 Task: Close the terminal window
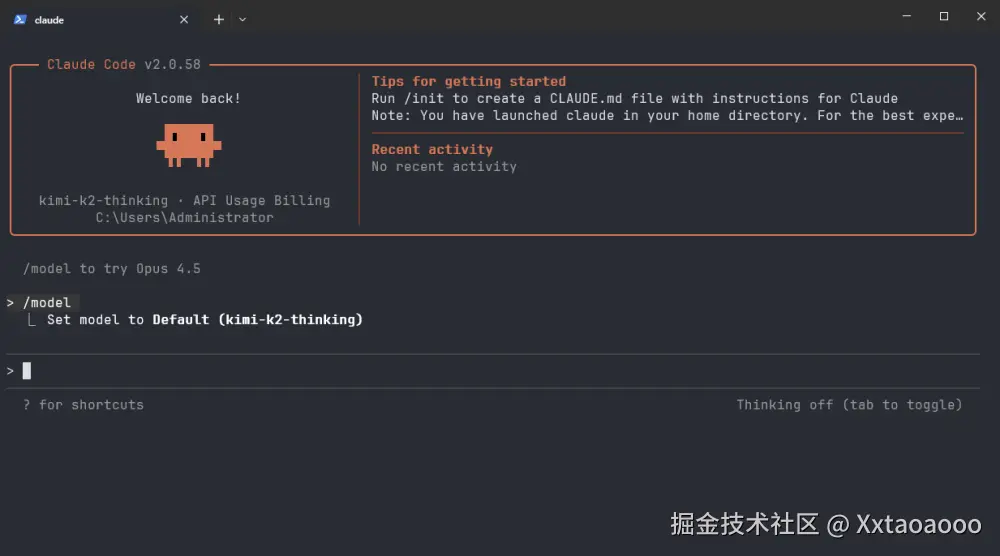point(980,17)
